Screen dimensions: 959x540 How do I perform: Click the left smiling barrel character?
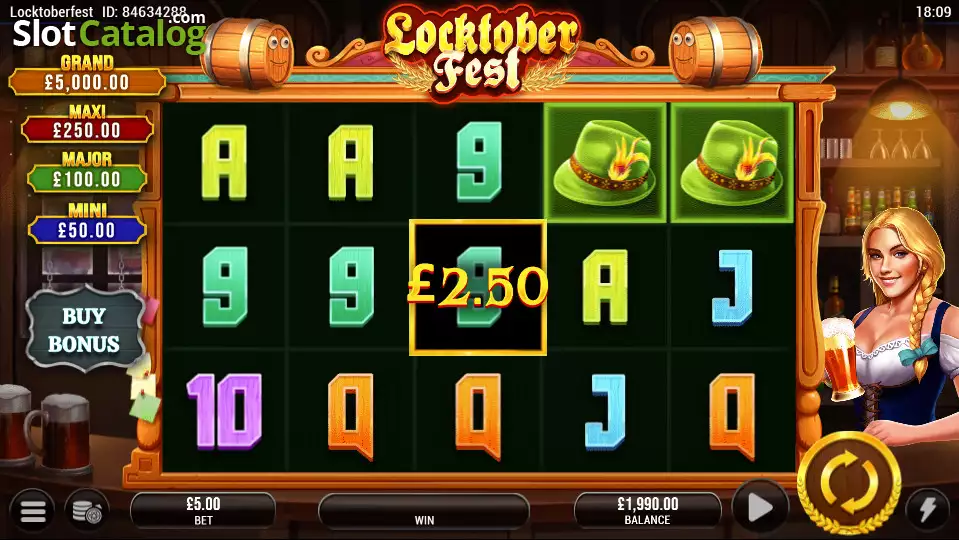(x=248, y=54)
